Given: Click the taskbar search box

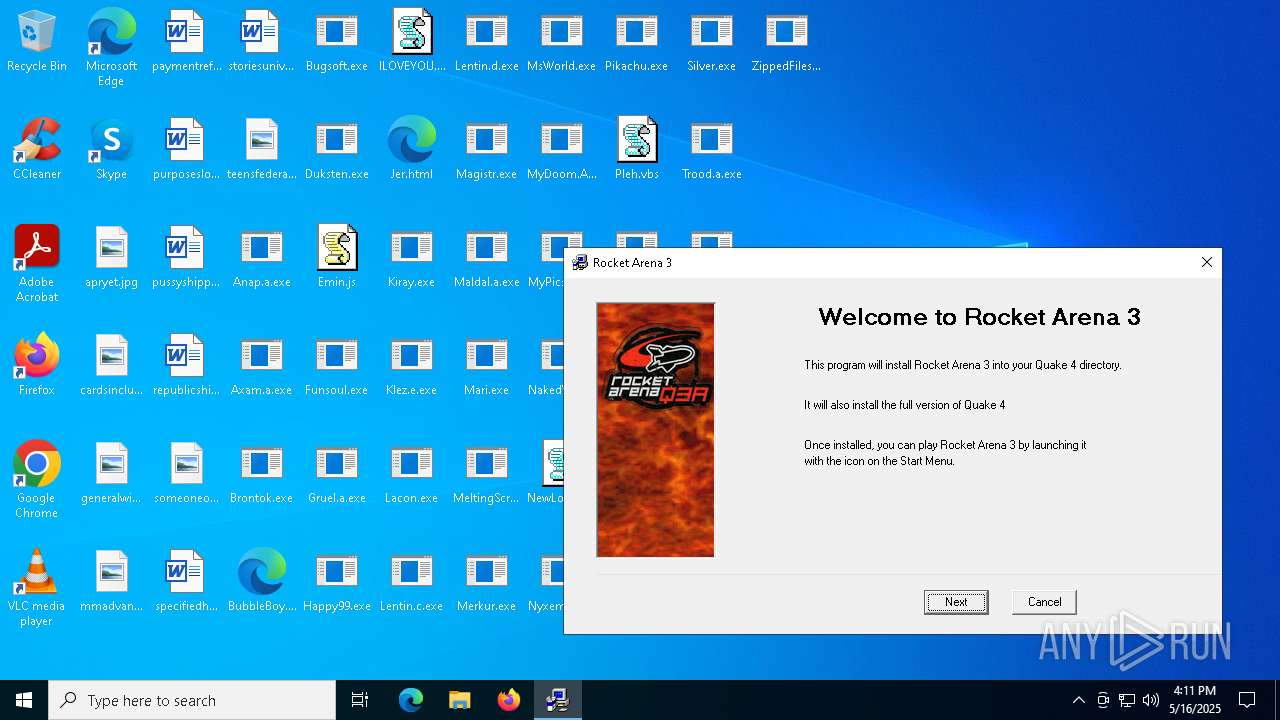Looking at the screenshot, I should click(x=192, y=700).
